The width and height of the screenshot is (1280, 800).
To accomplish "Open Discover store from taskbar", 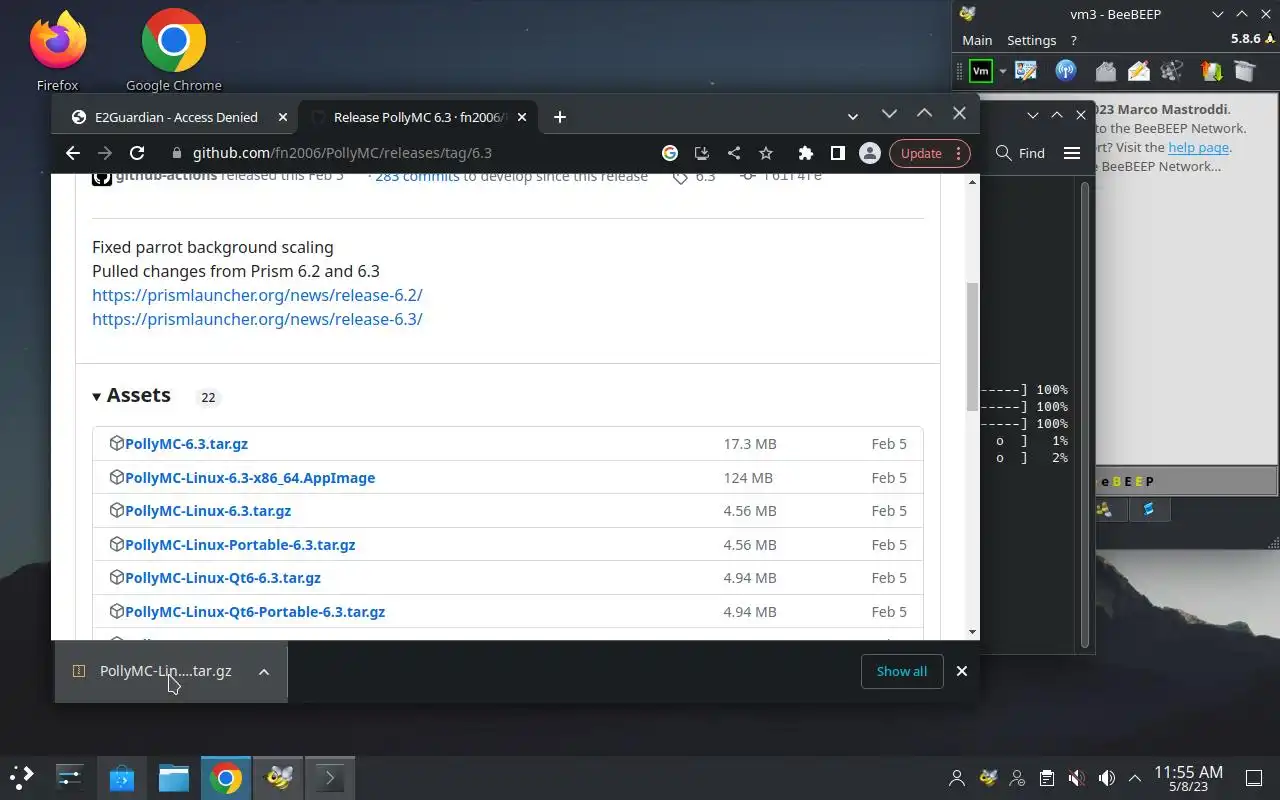I will [122, 777].
